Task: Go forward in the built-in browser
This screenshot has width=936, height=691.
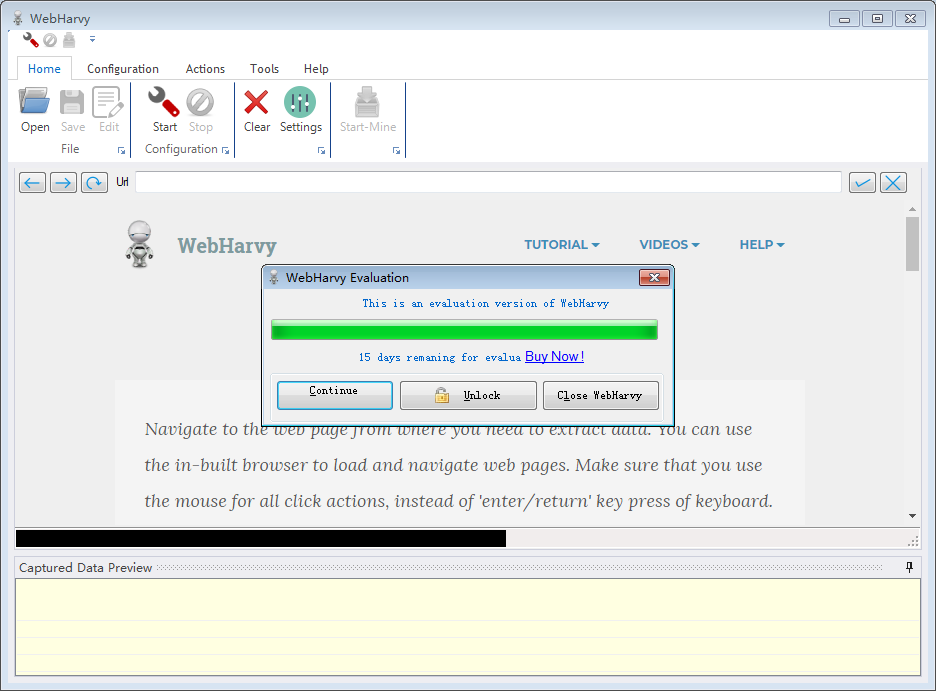Action: coord(63,183)
